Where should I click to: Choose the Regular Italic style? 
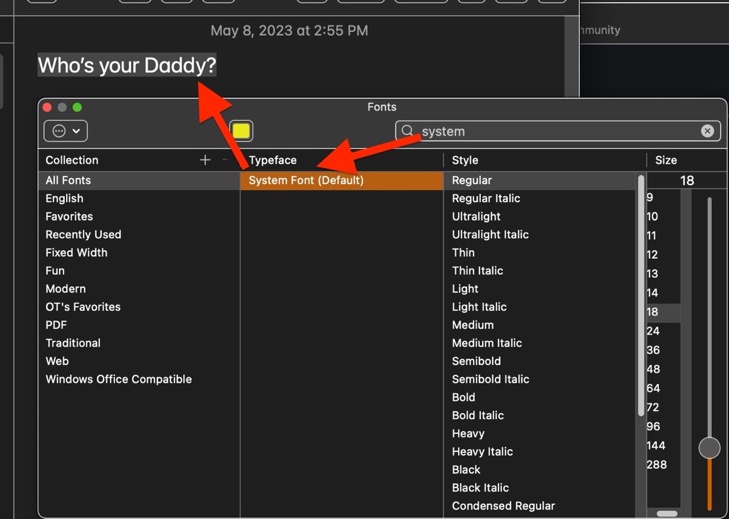[540, 199]
